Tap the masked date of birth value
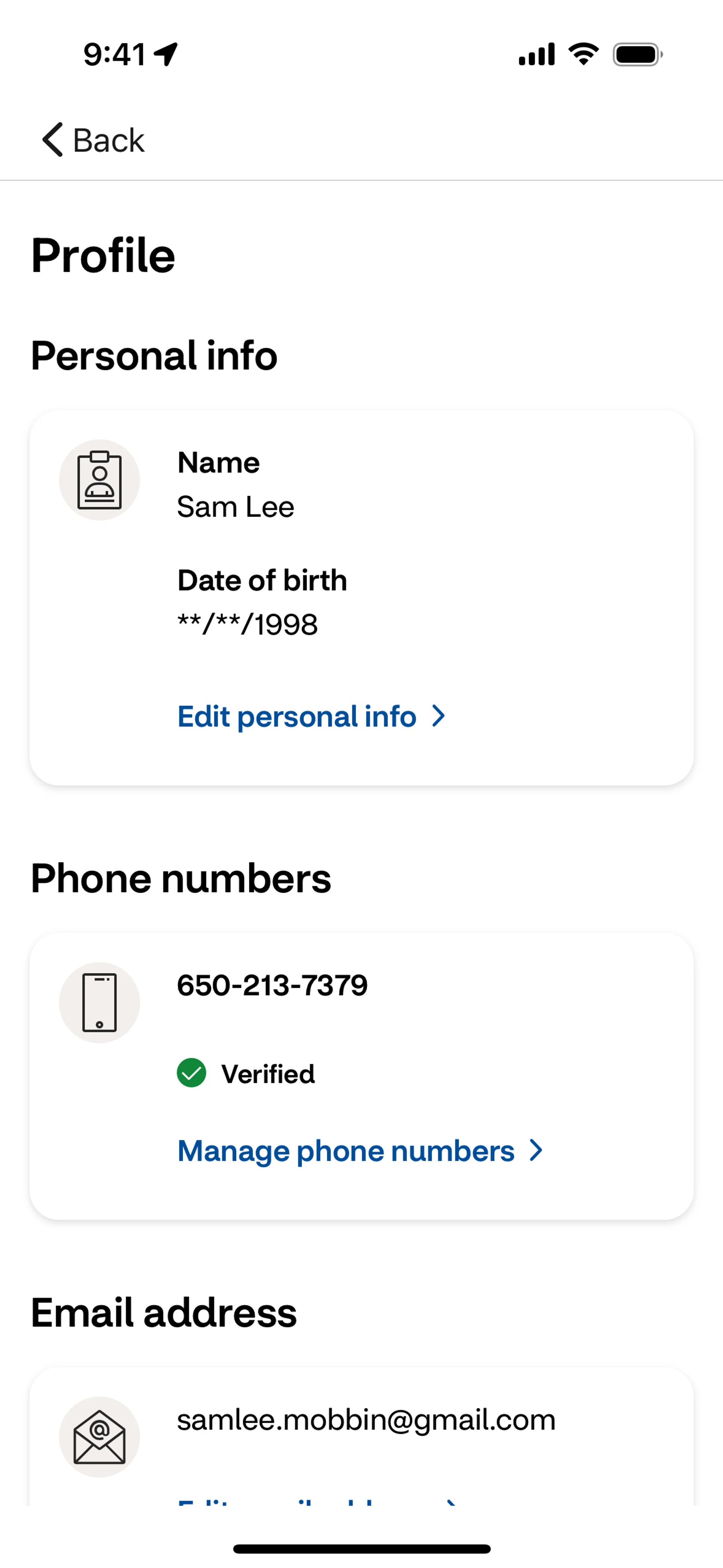Viewport: 723px width, 1568px height. pos(247,625)
